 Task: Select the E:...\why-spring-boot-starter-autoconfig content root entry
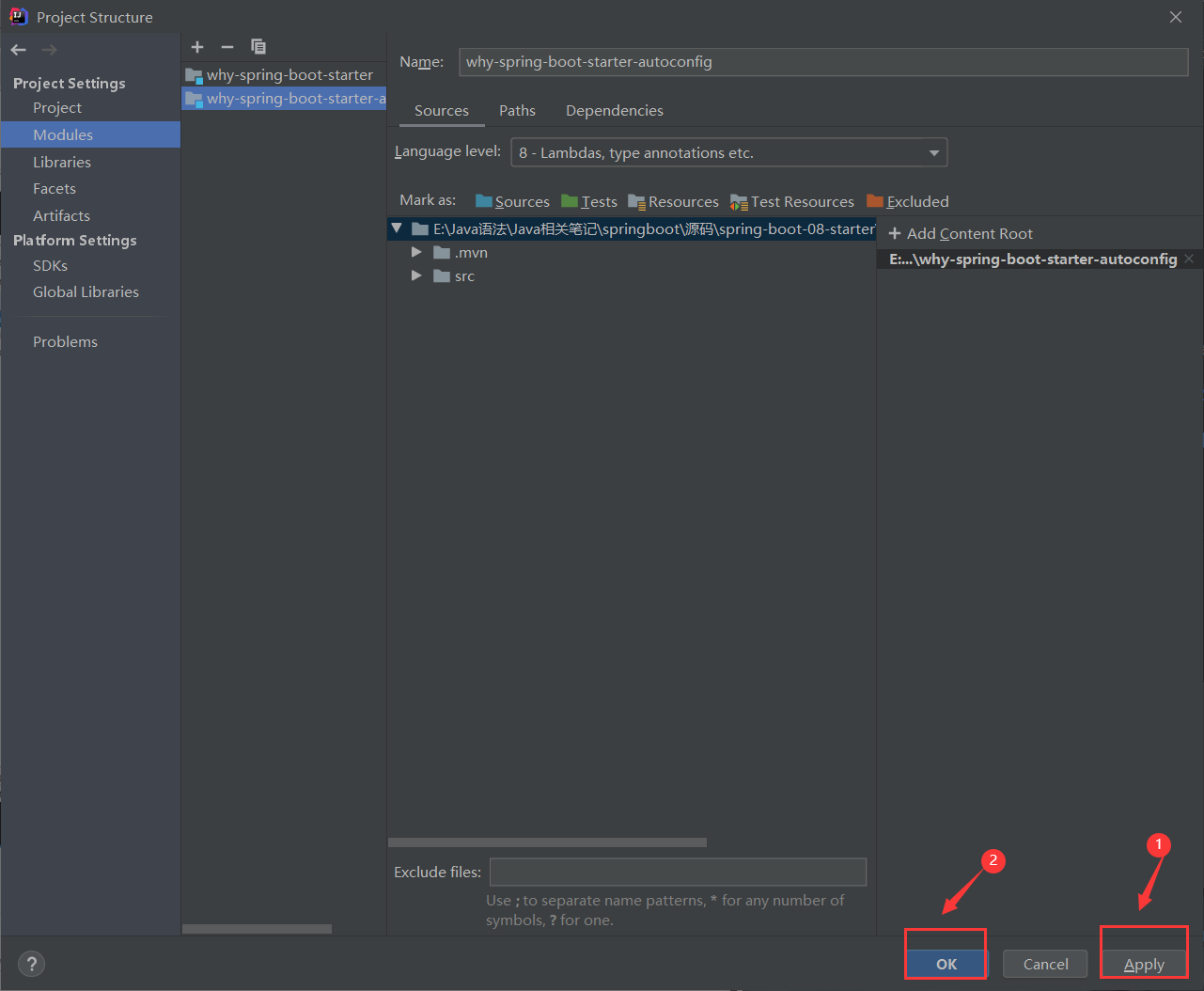click(1033, 260)
